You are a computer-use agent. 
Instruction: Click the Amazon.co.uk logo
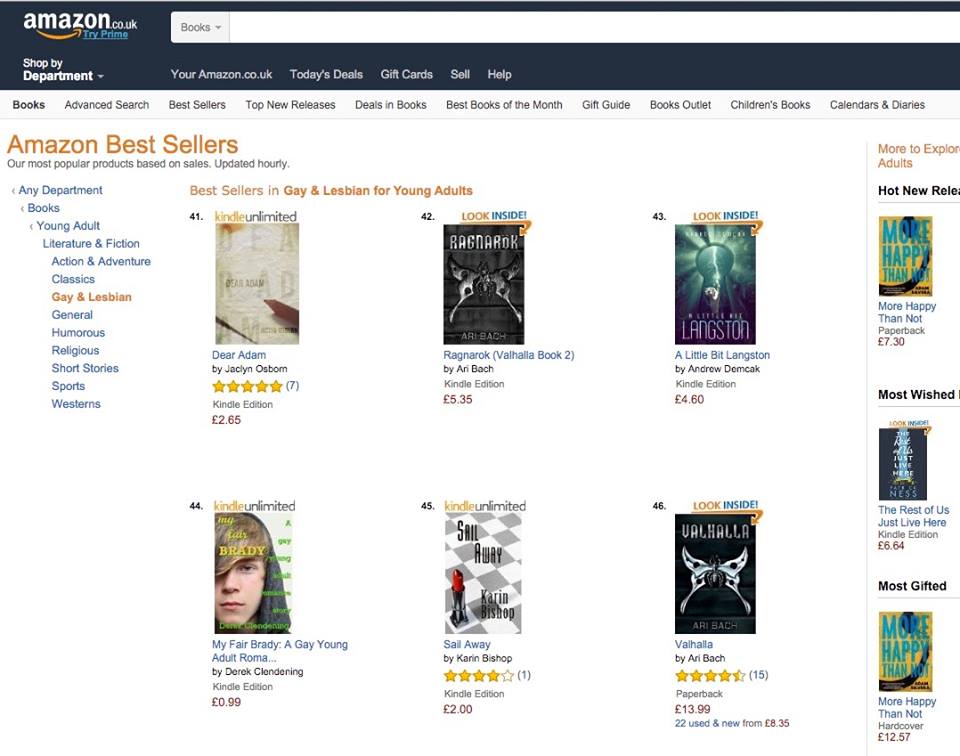coord(80,25)
